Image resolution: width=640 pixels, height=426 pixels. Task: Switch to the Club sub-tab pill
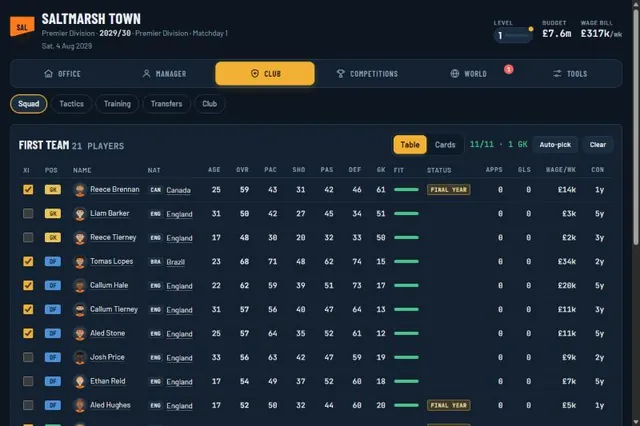pyautogui.click(x=209, y=104)
